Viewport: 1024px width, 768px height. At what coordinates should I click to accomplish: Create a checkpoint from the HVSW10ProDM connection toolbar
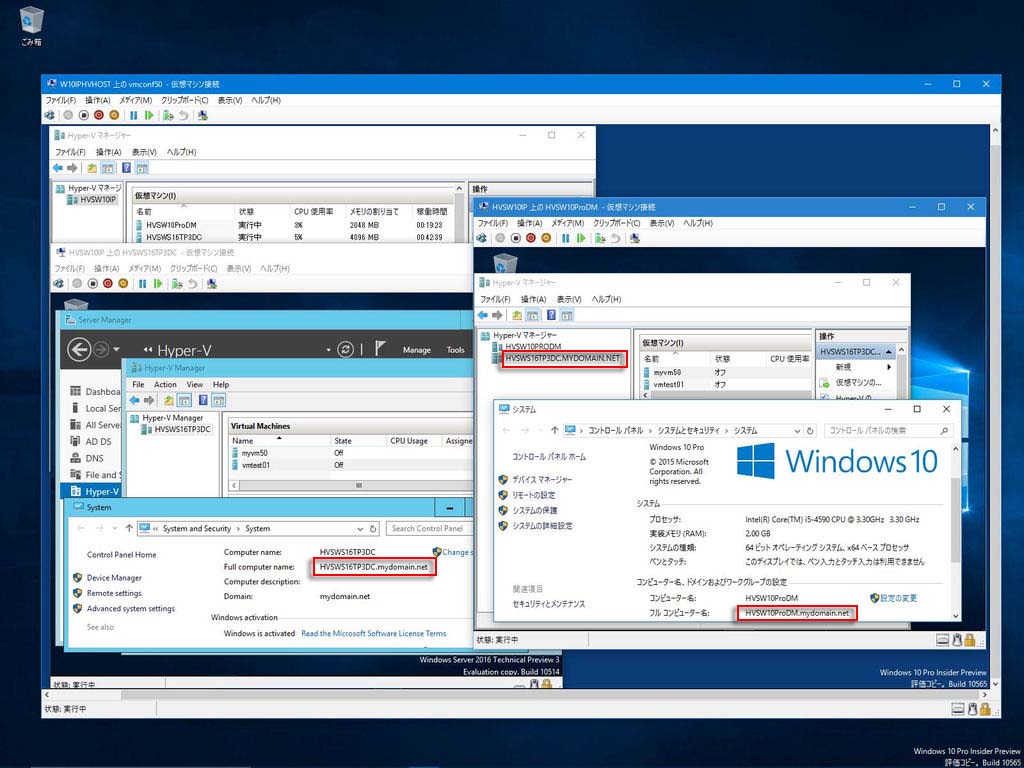coord(600,238)
